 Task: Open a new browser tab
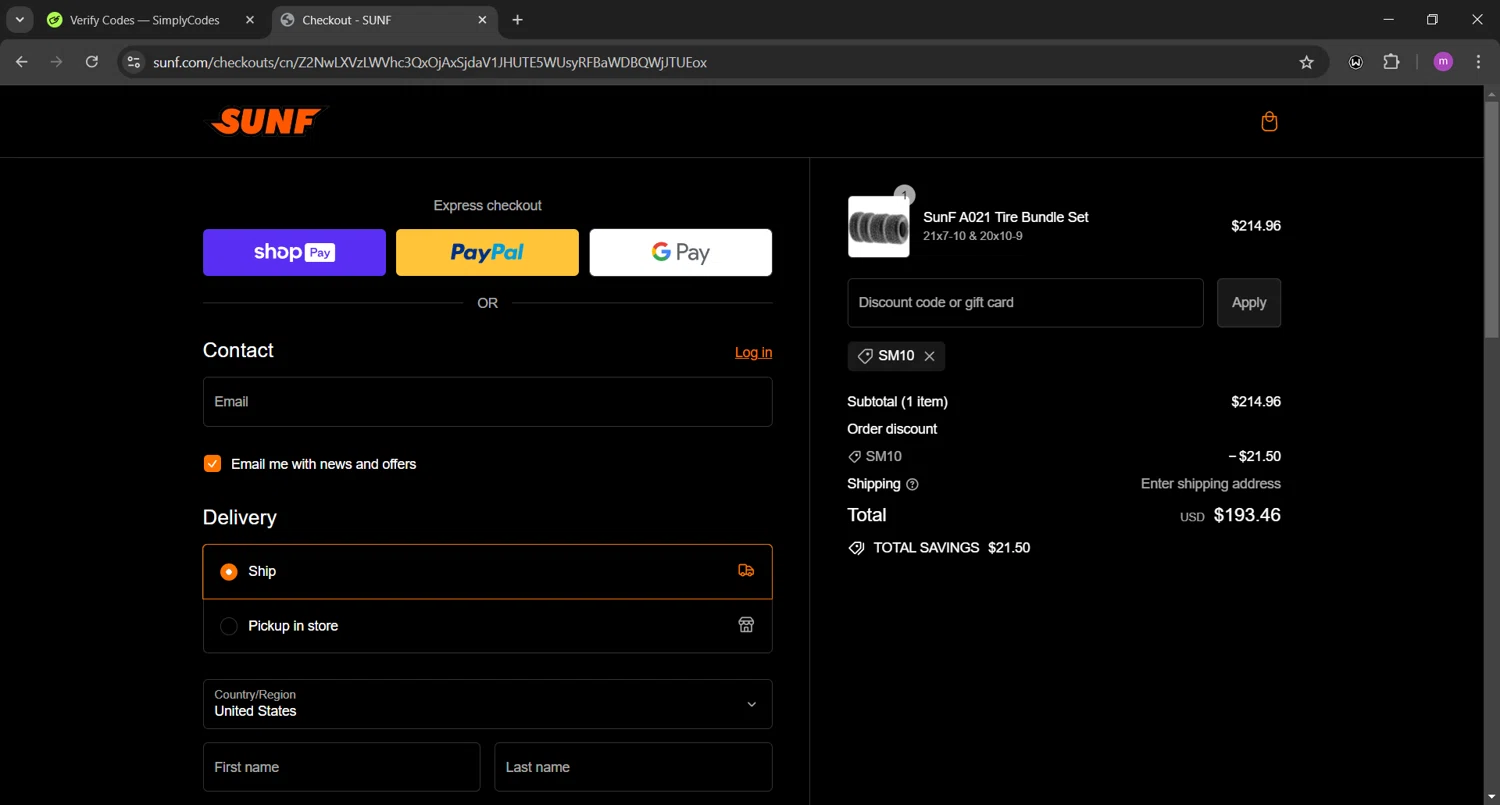tap(517, 20)
